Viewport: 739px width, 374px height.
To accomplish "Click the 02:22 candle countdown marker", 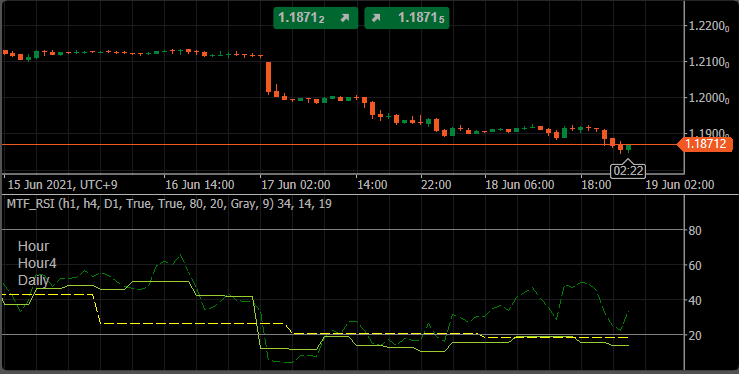I will pos(627,171).
